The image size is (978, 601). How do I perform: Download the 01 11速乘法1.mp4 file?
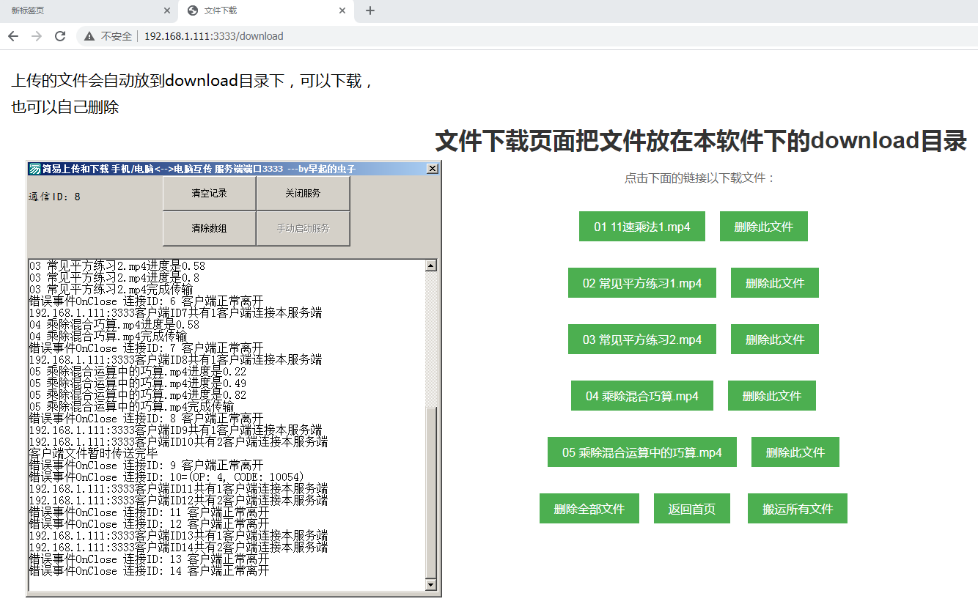click(641, 226)
